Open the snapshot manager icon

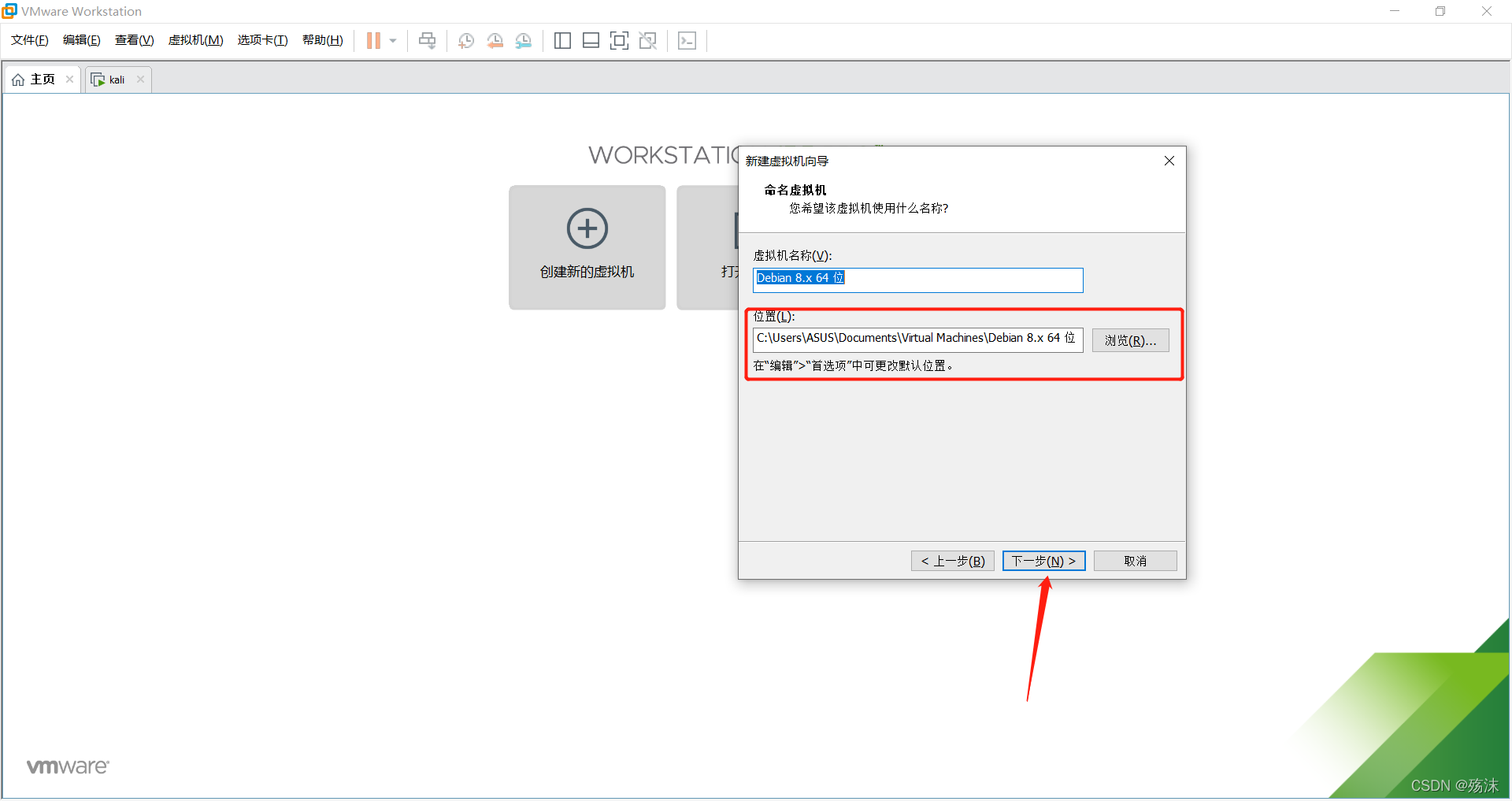(524, 41)
